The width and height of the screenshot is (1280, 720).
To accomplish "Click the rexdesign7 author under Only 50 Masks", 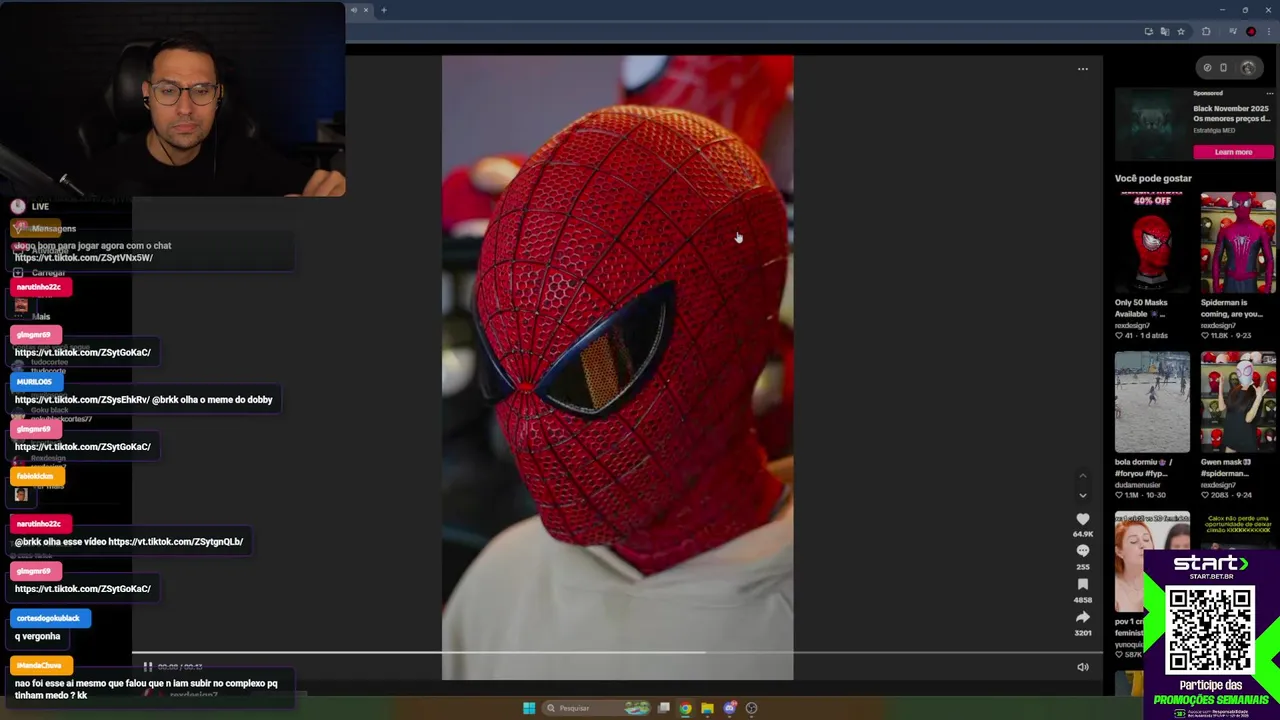I will click(1133, 325).
